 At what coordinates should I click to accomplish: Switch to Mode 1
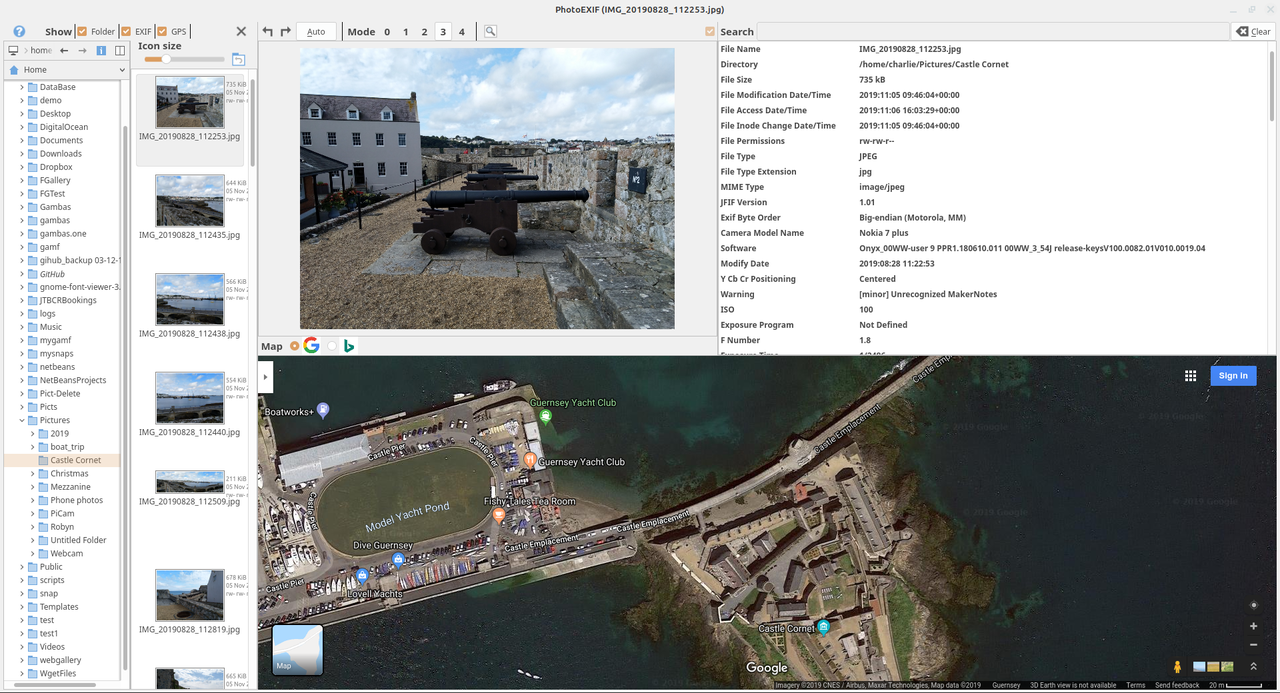[x=405, y=32]
